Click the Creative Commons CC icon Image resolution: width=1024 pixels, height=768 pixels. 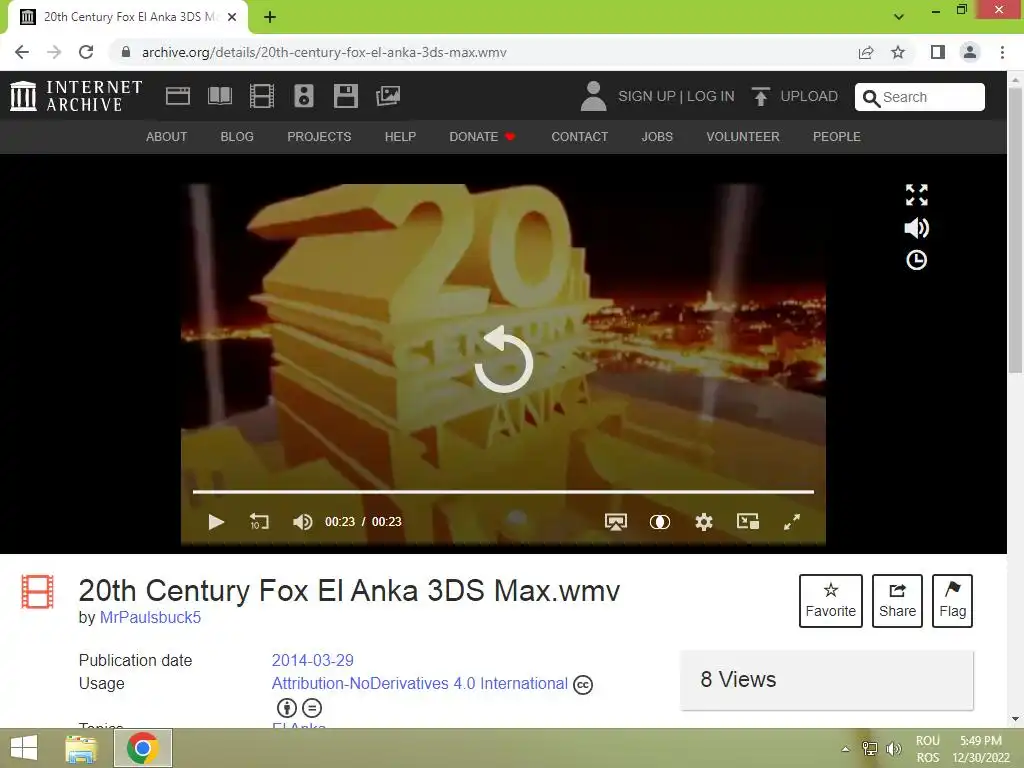[x=583, y=684]
